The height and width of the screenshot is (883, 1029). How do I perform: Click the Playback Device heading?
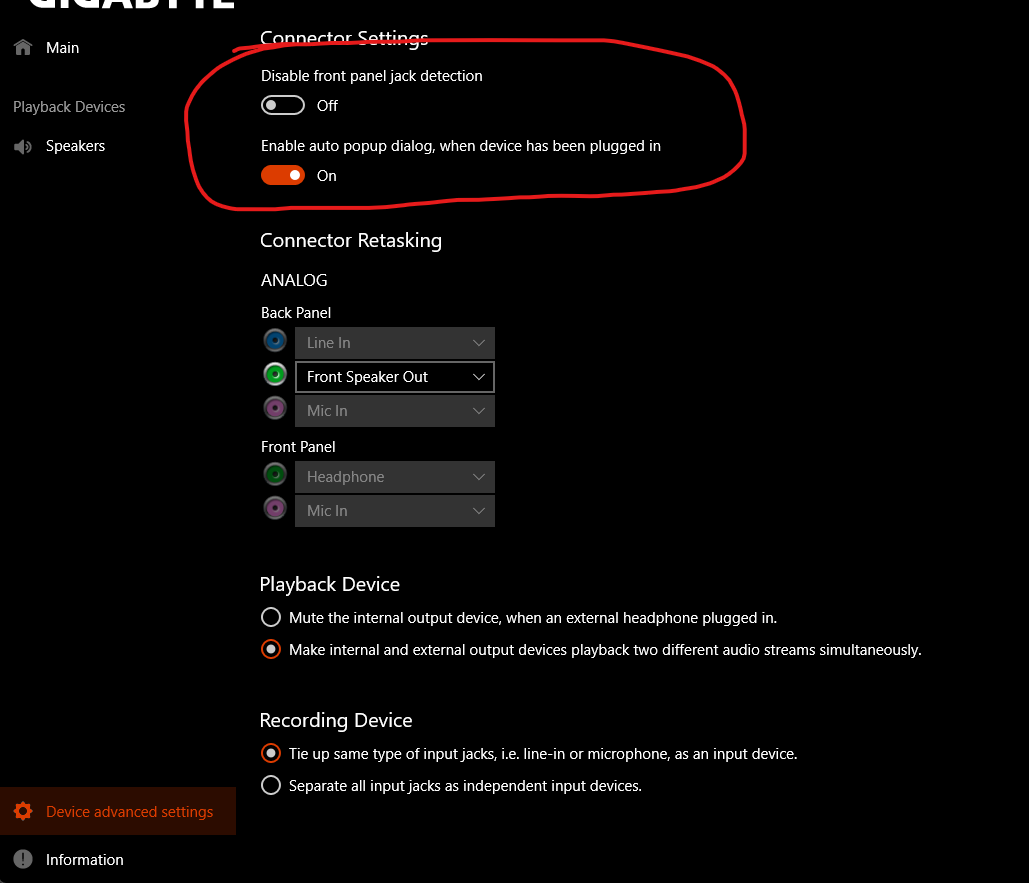coord(329,584)
